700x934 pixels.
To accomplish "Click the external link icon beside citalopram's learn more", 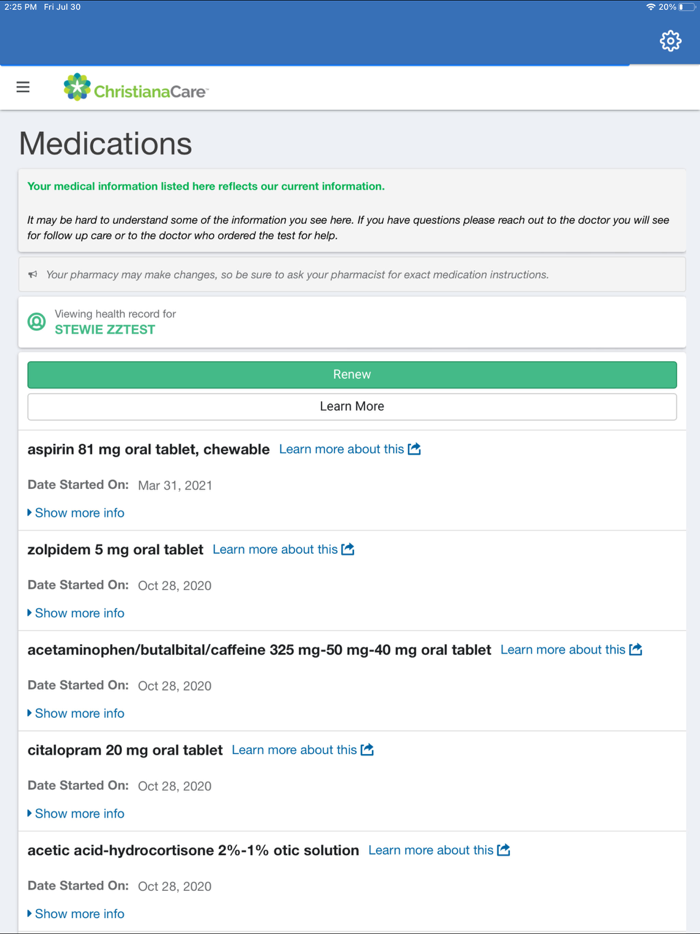I will [367, 749].
